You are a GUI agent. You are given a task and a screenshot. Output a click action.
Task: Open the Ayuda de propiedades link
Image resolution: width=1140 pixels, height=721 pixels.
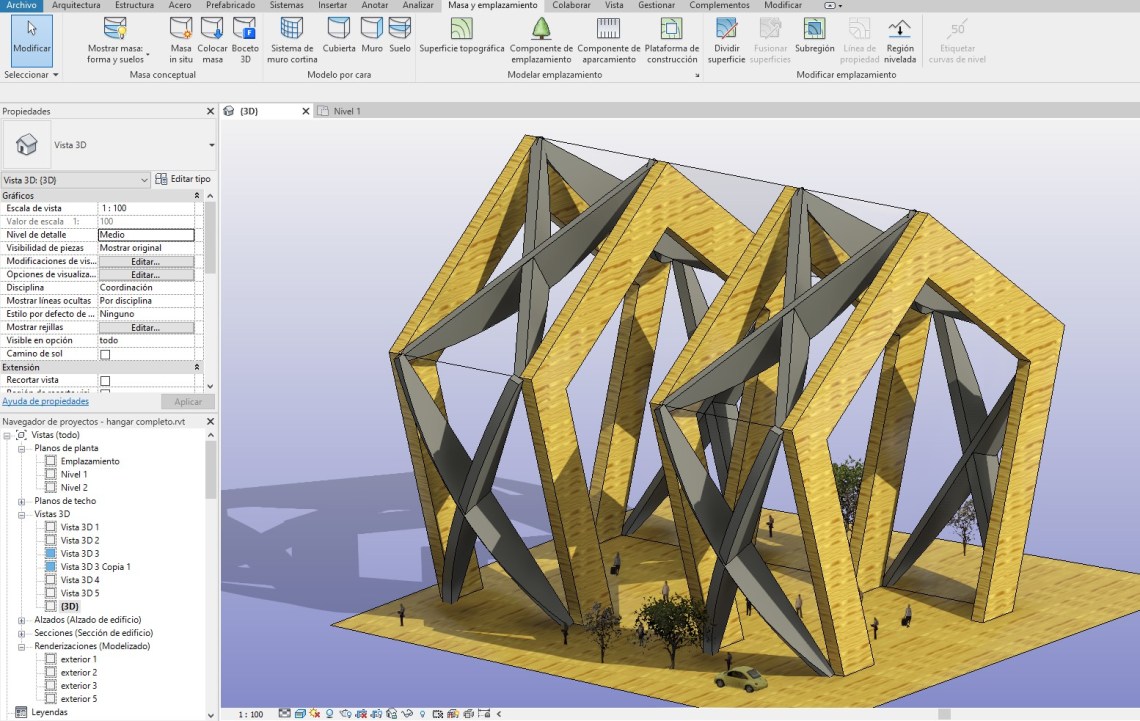click(x=45, y=401)
